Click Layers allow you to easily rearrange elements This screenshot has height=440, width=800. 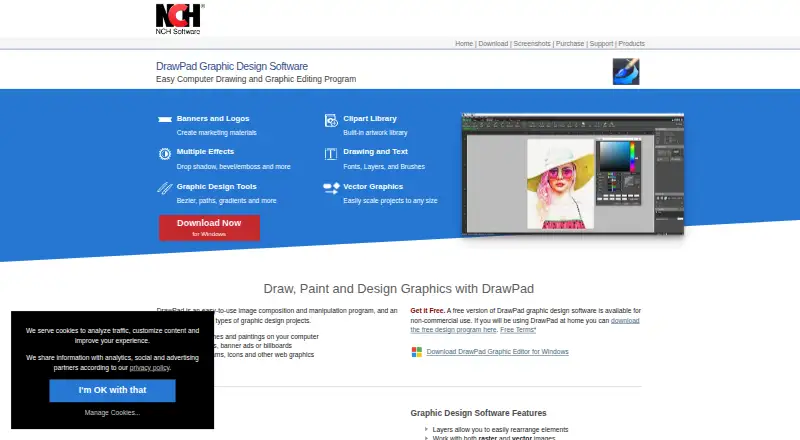500,430
